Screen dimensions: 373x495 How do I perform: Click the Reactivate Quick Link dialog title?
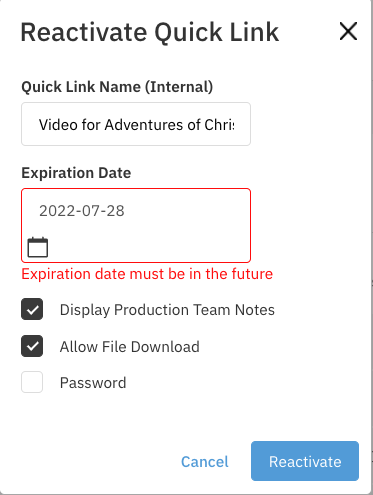coord(150,32)
